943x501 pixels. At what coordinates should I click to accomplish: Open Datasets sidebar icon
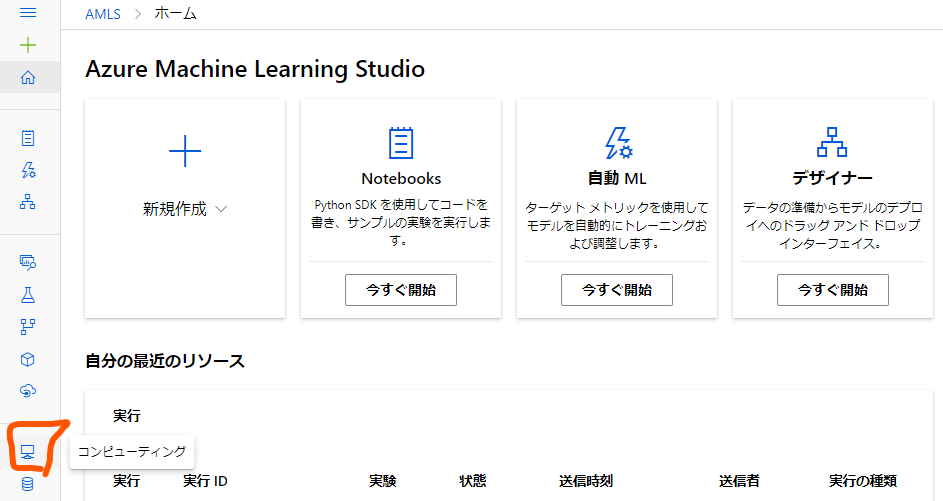tap(28, 262)
